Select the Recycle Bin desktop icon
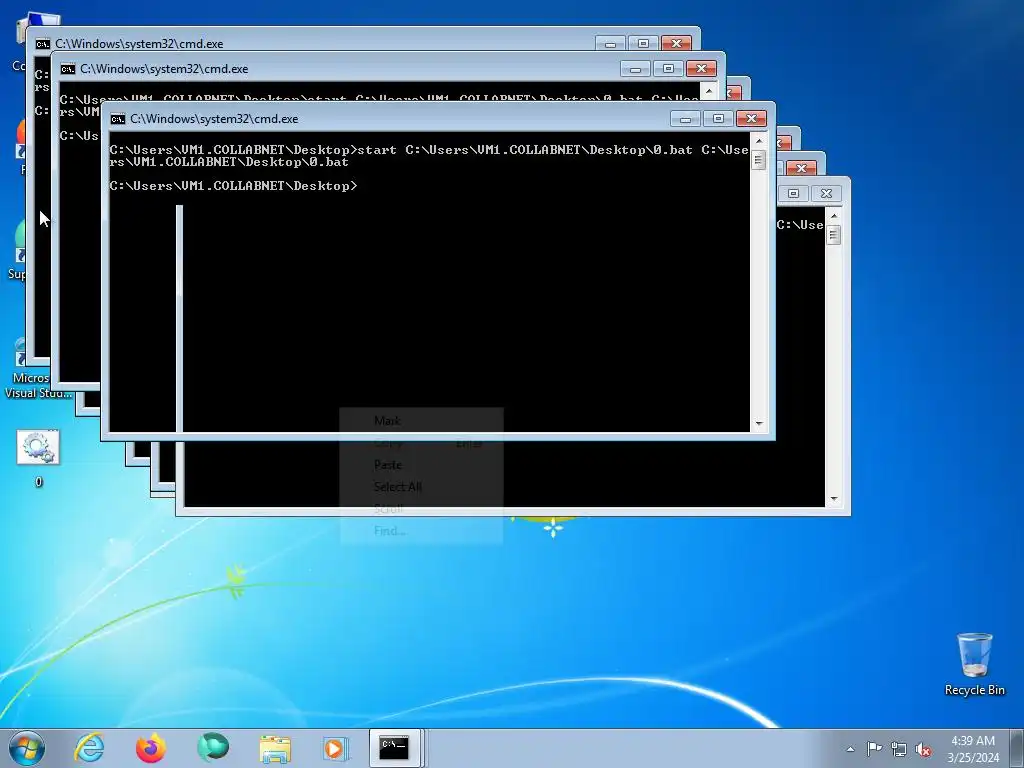Screen dimensions: 1024x768 tap(974, 664)
